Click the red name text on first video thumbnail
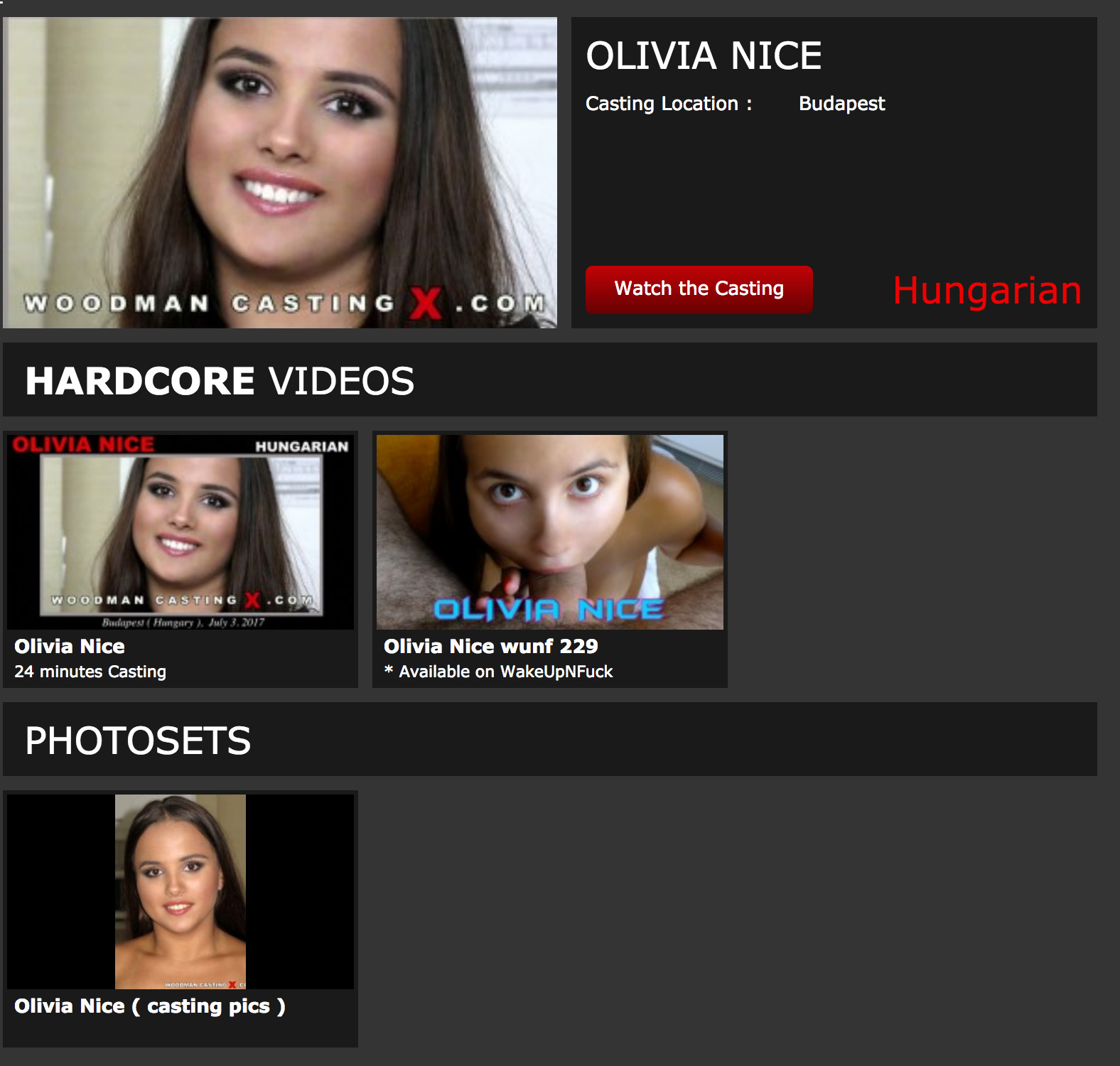 pyautogui.click(x=83, y=445)
